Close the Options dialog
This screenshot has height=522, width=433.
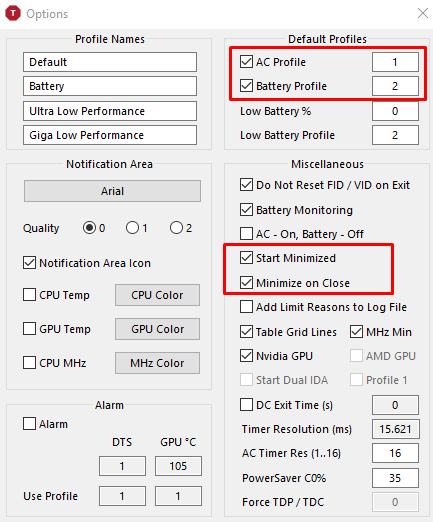[423, 13]
